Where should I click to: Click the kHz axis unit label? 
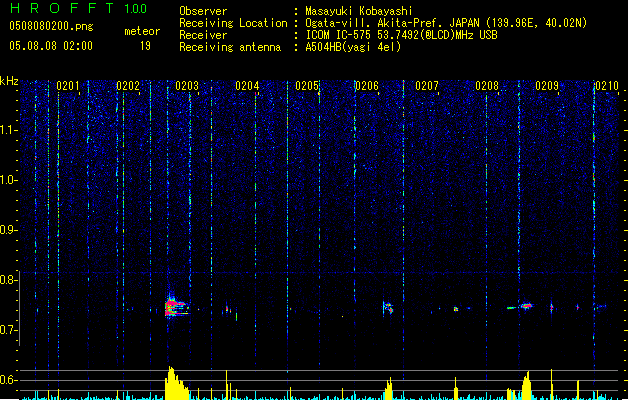(9, 81)
